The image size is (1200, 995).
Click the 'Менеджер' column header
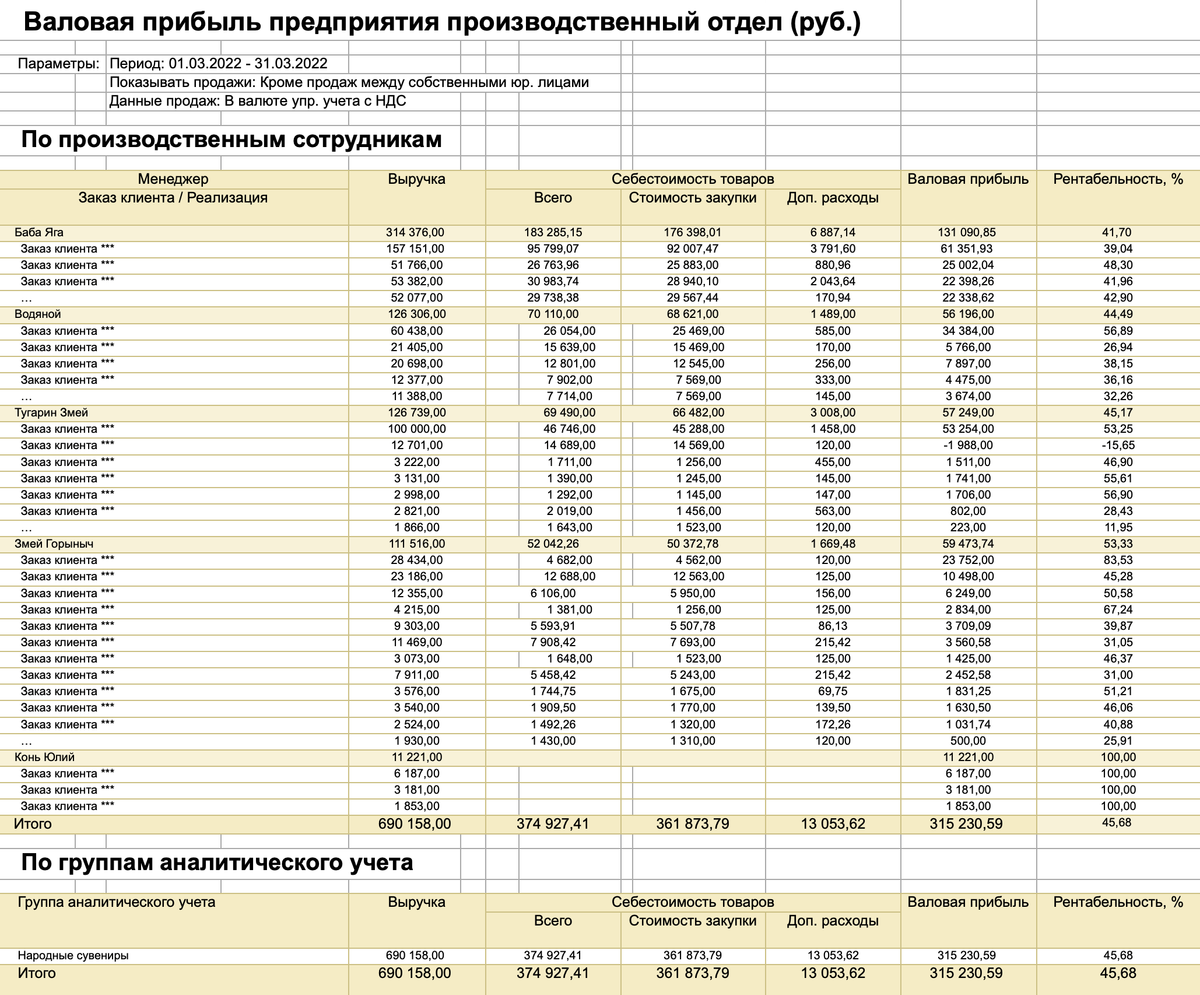coord(174,179)
